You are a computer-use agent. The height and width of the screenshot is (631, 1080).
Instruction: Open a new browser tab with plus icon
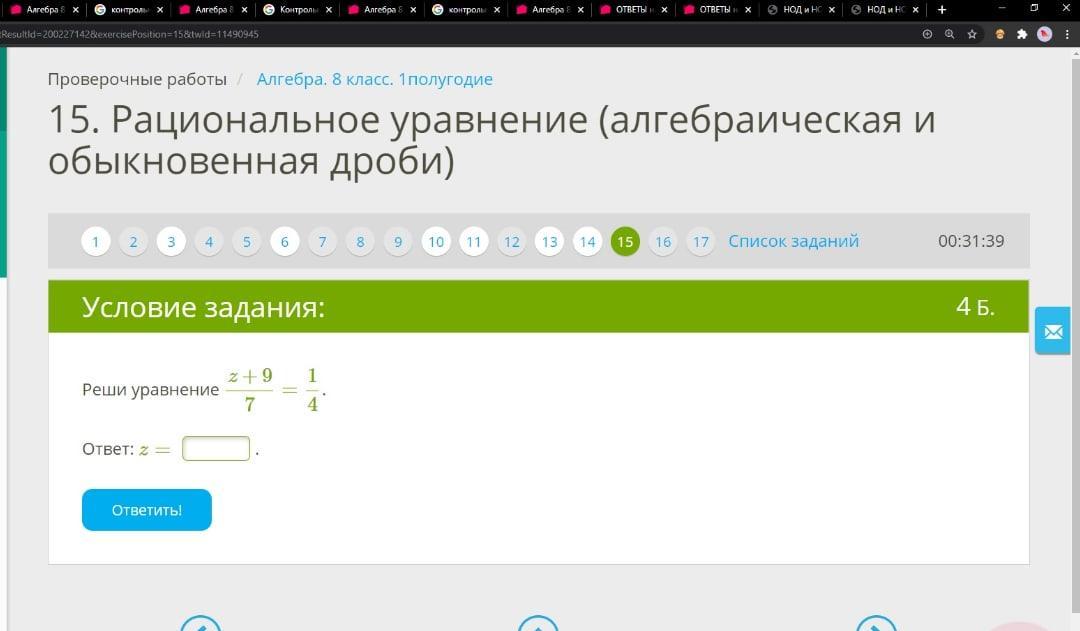pyautogui.click(x=942, y=10)
